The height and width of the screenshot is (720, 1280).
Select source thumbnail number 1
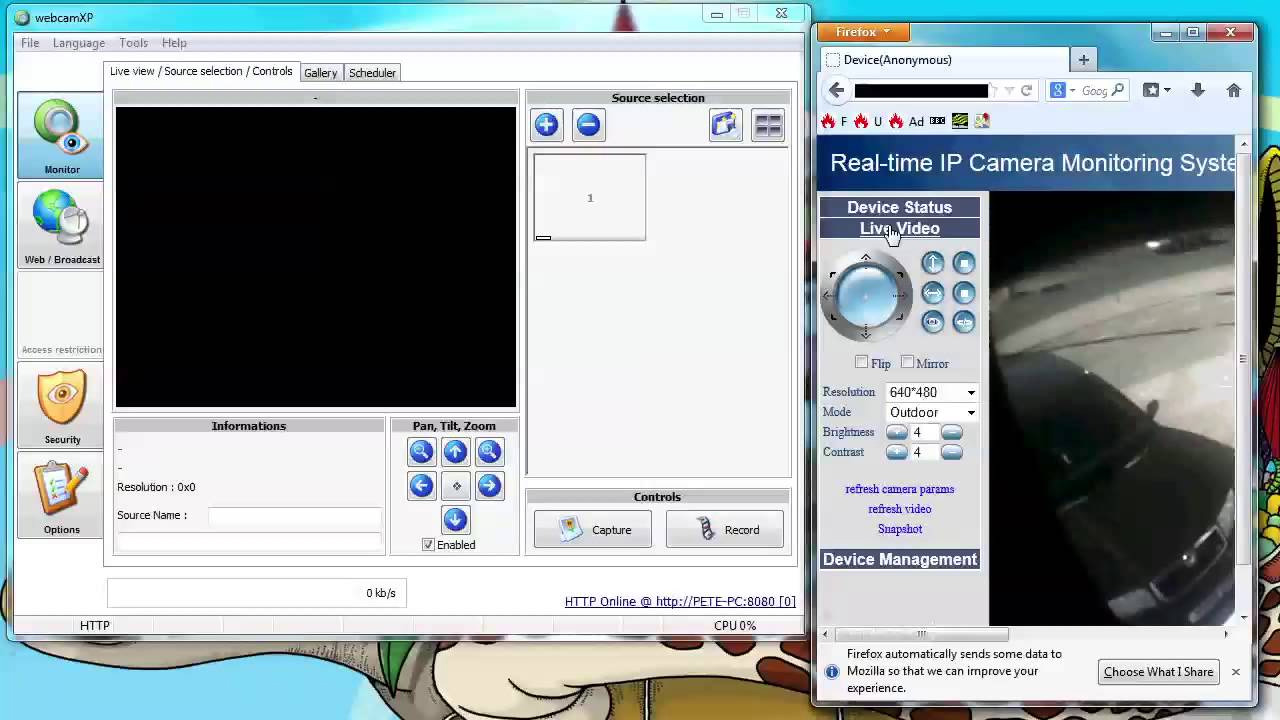590,197
